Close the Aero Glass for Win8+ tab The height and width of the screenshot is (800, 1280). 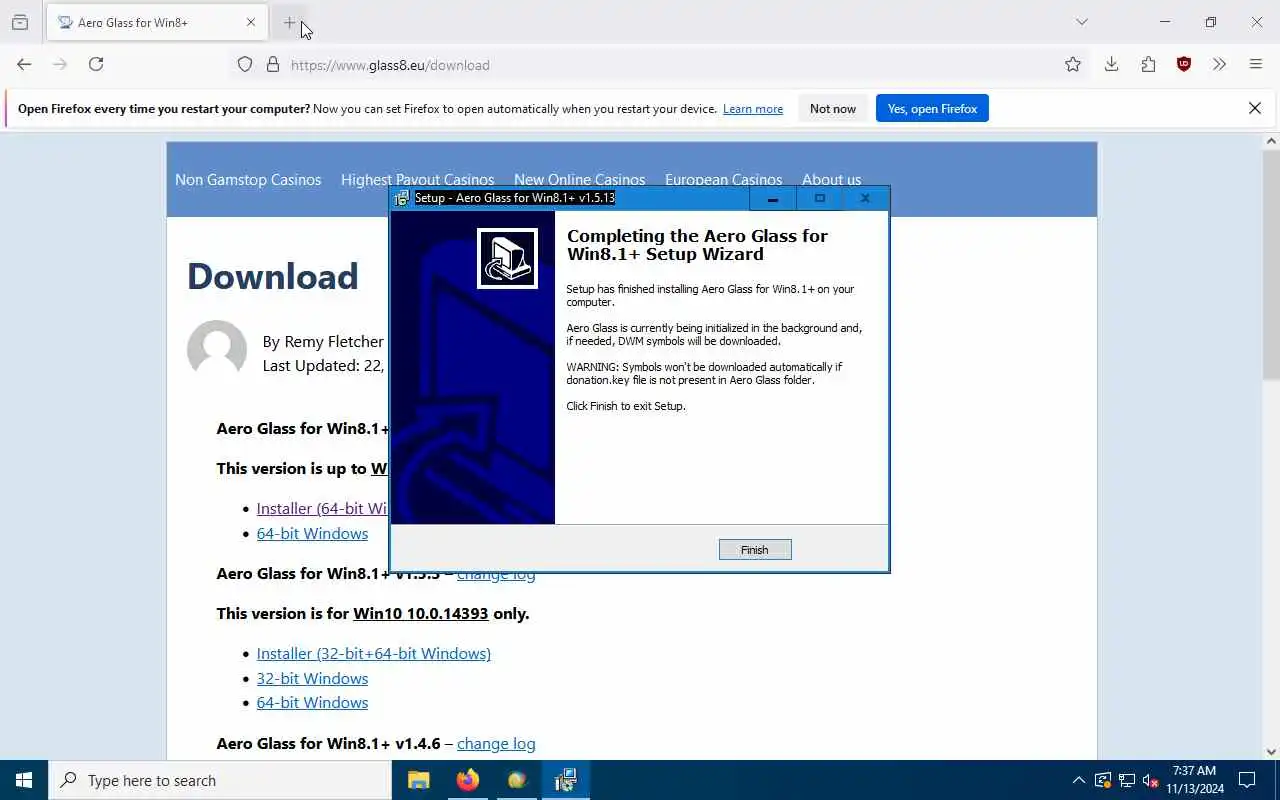pos(251,22)
